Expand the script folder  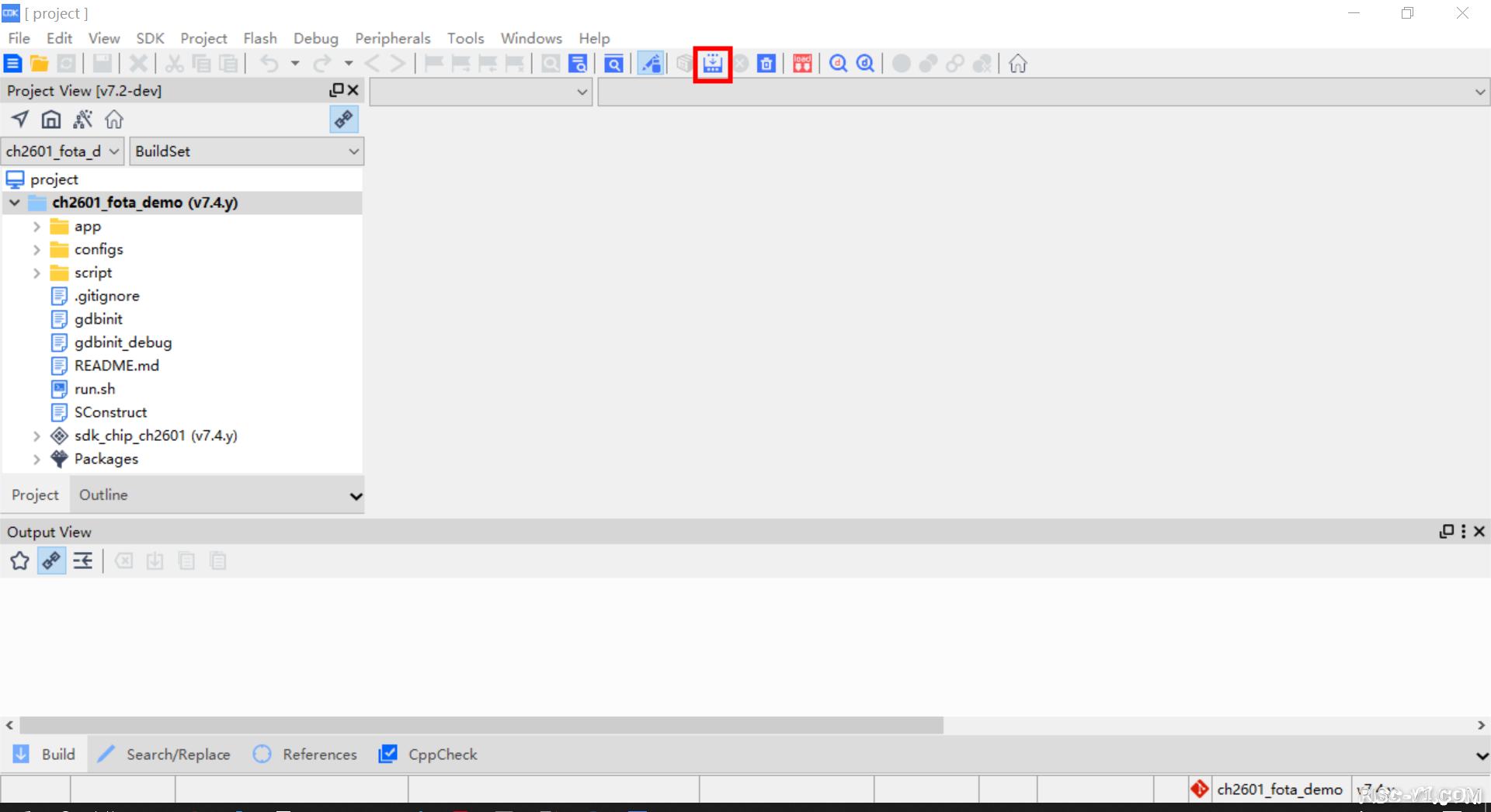click(36, 273)
